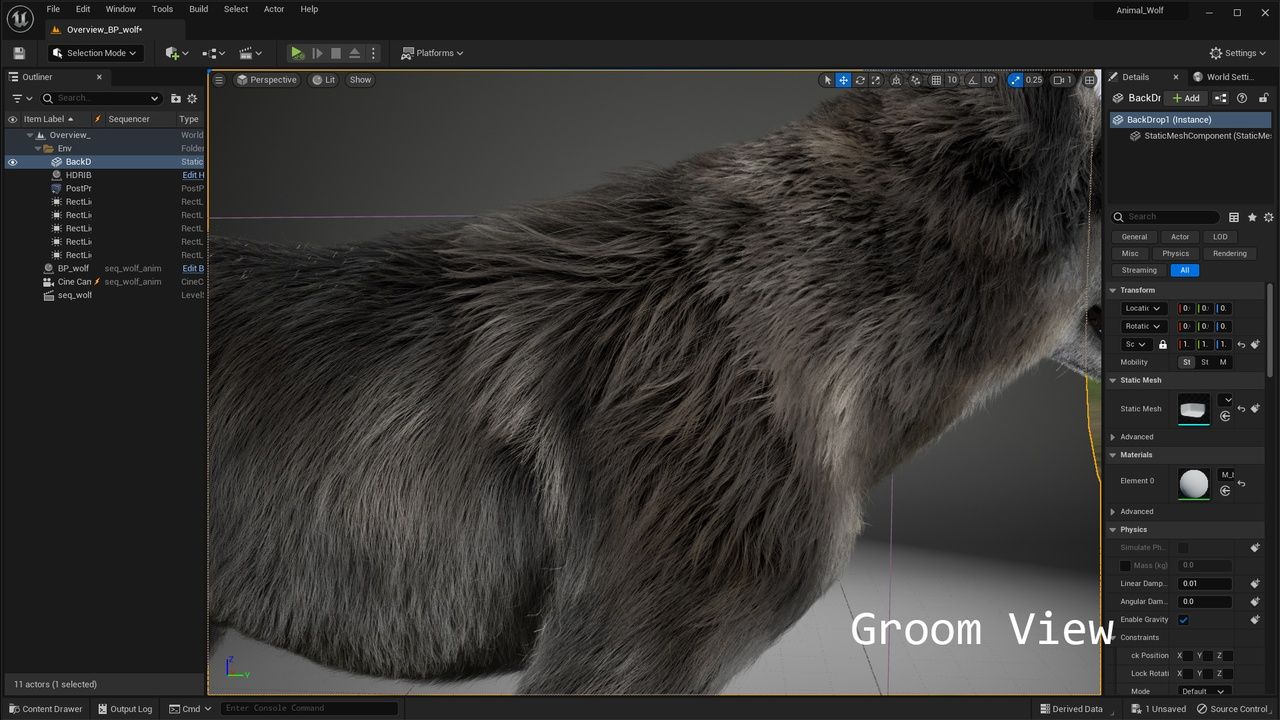Filter details by Rendering category
Viewport: 1280px width, 720px height.
(1229, 253)
